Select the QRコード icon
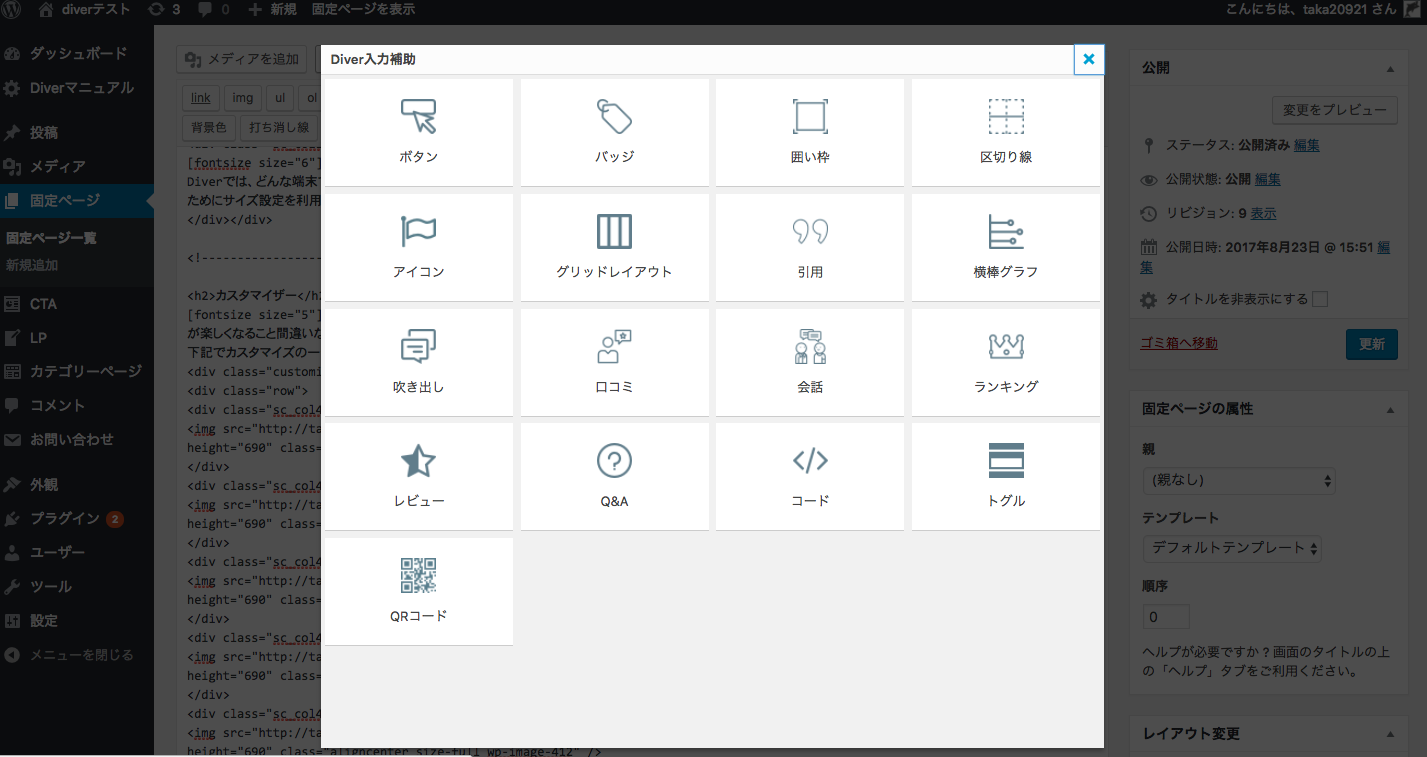 pyautogui.click(x=418, y=577)
